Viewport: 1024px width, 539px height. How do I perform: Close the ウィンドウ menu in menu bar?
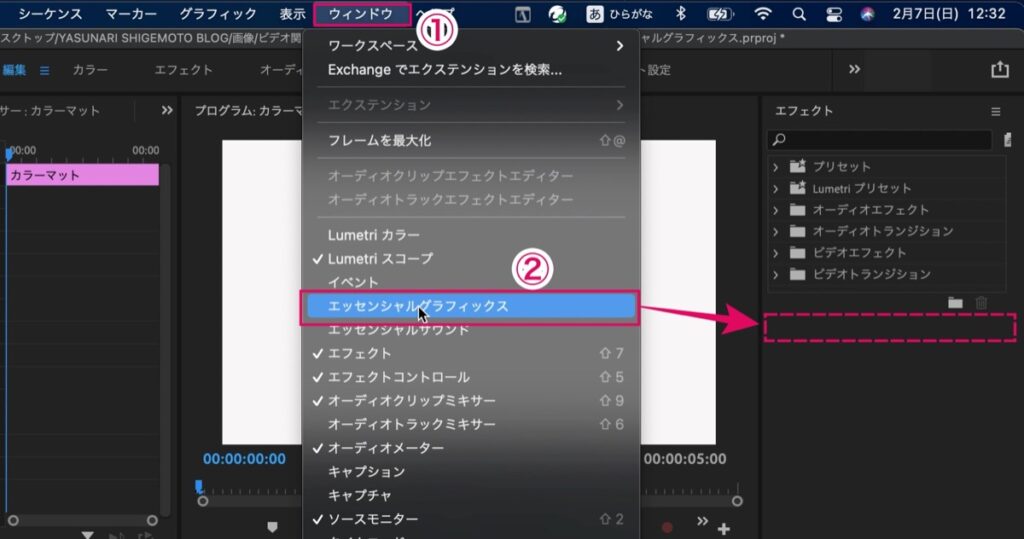click(361, 14)
